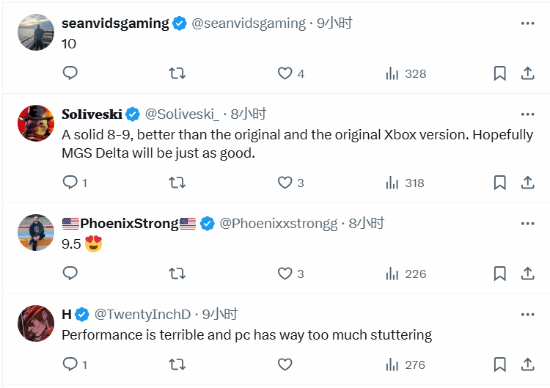Viewport: 550px width, 388px height.
Task: Open PhoenixStrong's avatar
Action: tap(36, 232)
